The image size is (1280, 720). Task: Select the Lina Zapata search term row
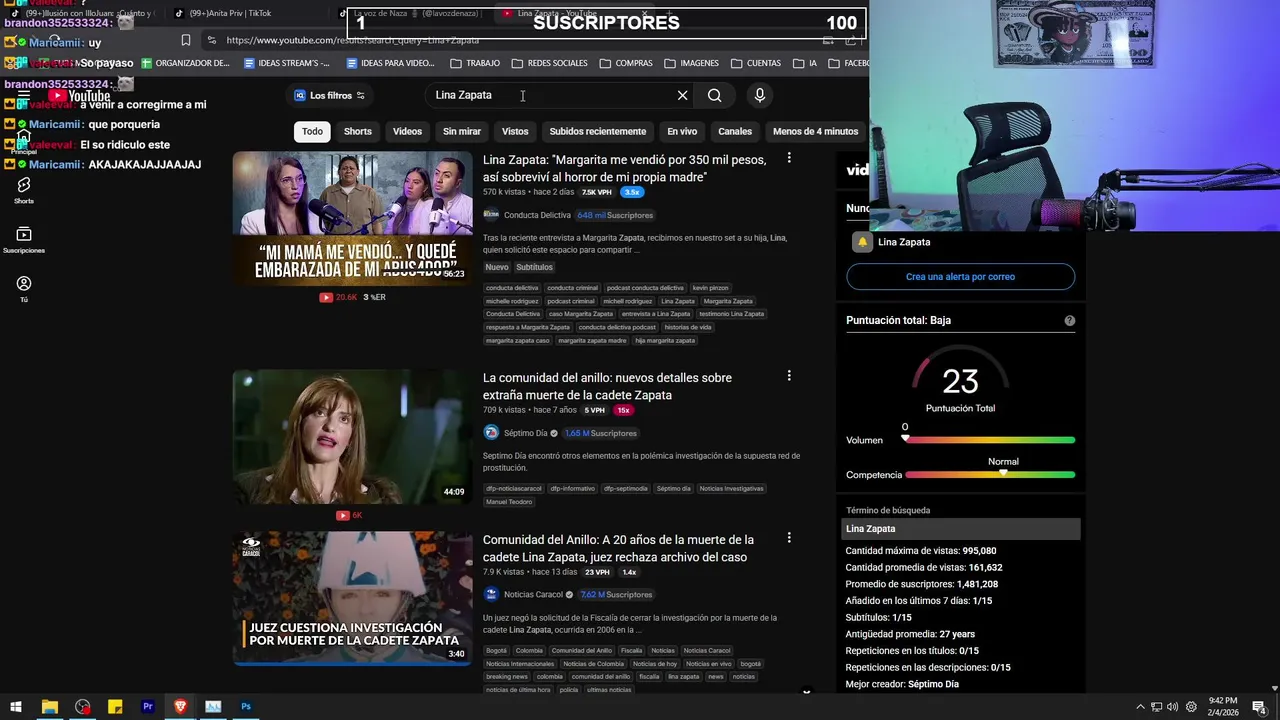[x=961, y=529]
